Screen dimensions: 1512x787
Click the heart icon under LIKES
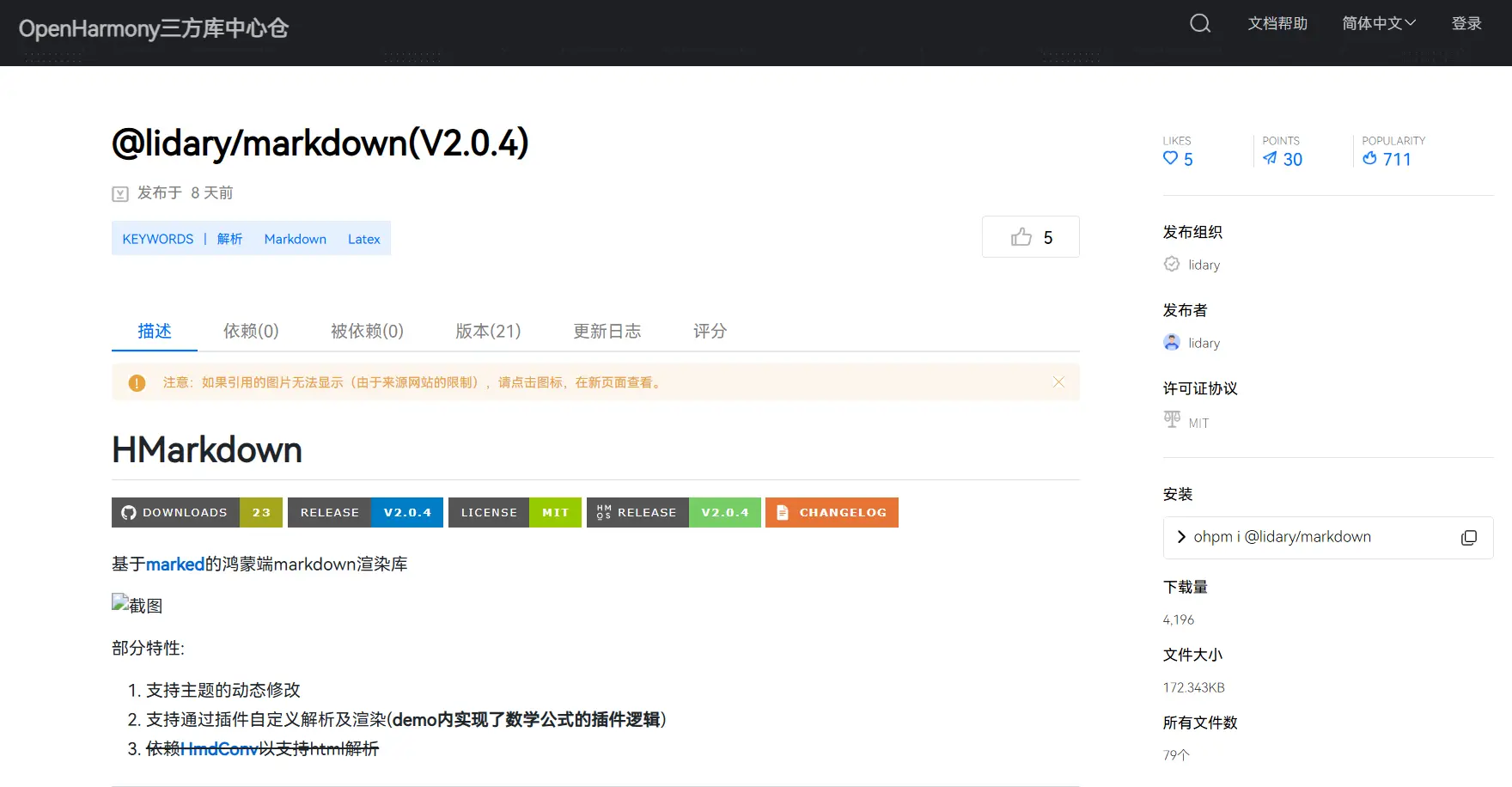click(x=1170, y=158)
